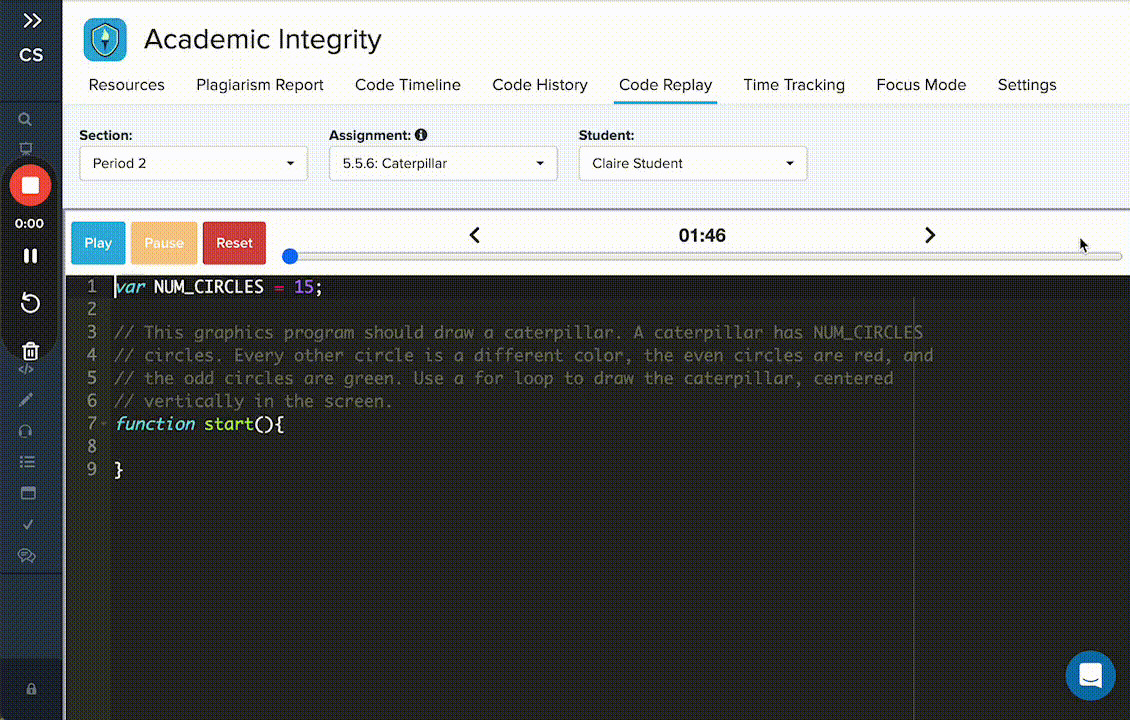Screen dimensions: 1130x720
Task: Open the help chat widget
Action: pyautogui.click(x=1090, y=675)
